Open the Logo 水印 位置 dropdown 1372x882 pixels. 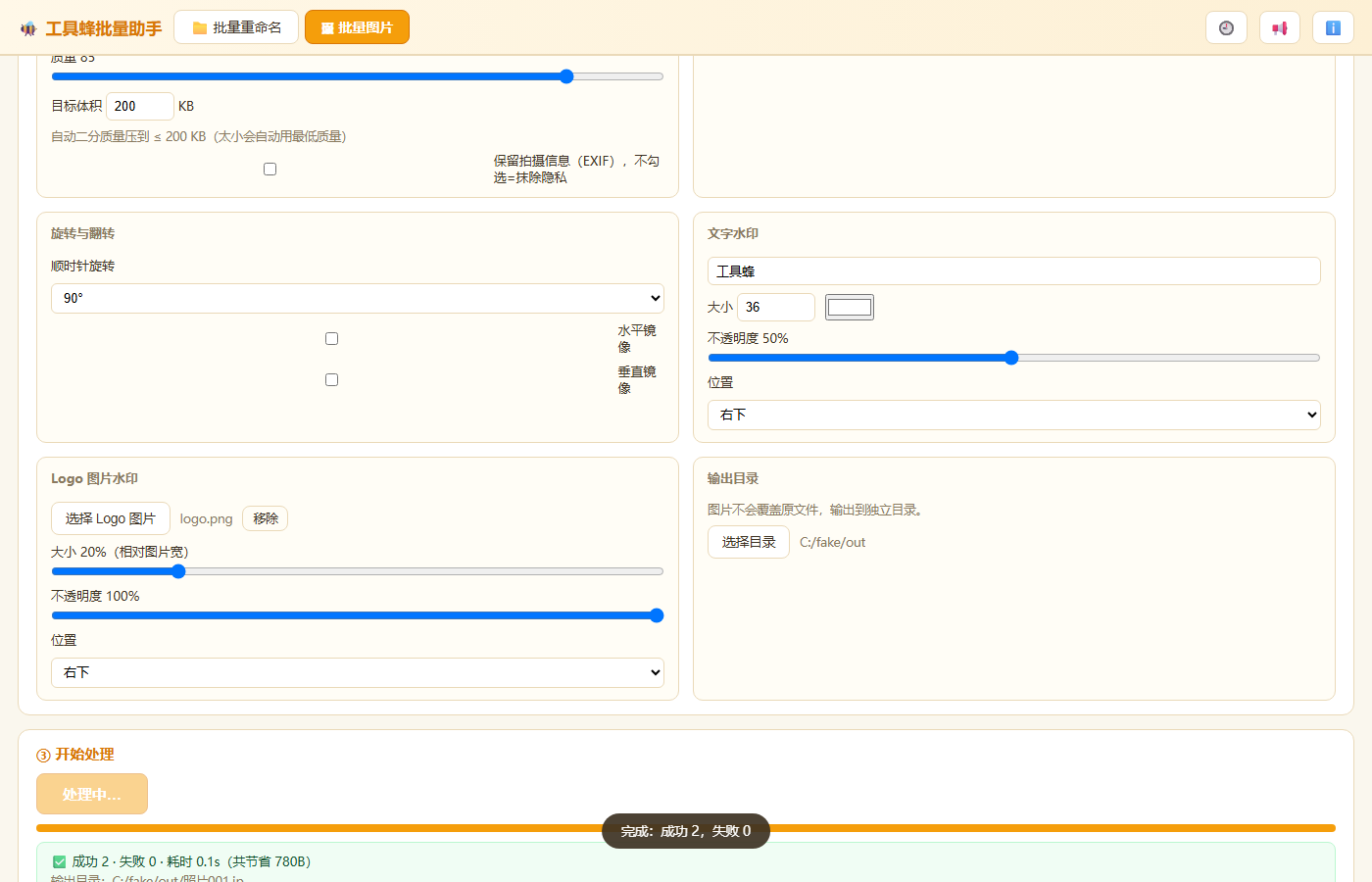pyautogui.click(x=358, y=672)
